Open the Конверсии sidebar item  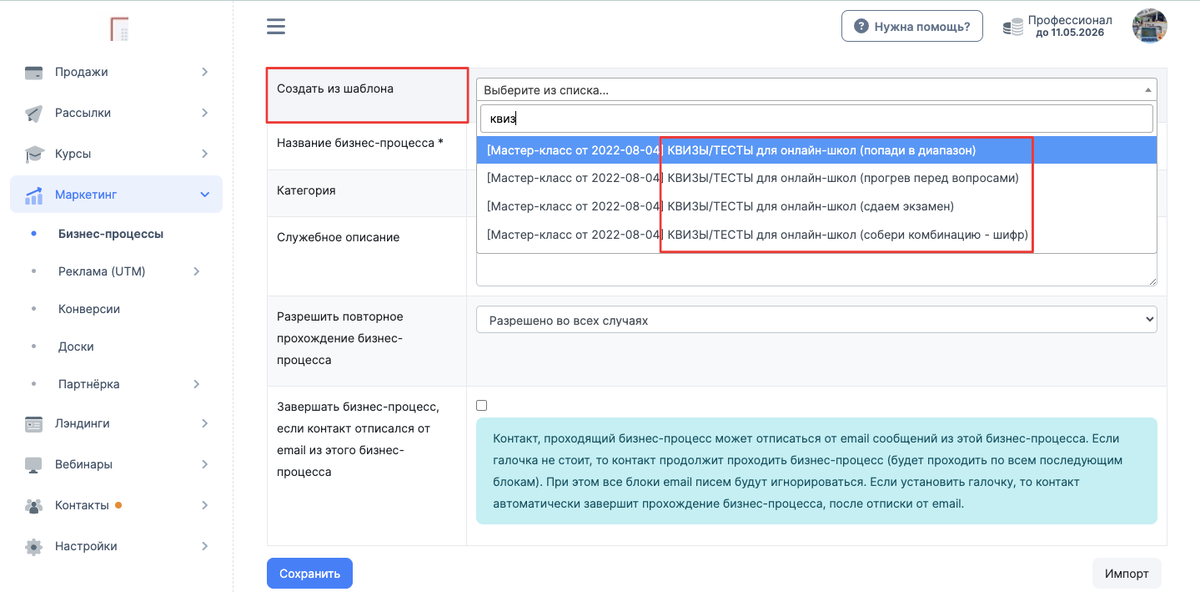89,309
